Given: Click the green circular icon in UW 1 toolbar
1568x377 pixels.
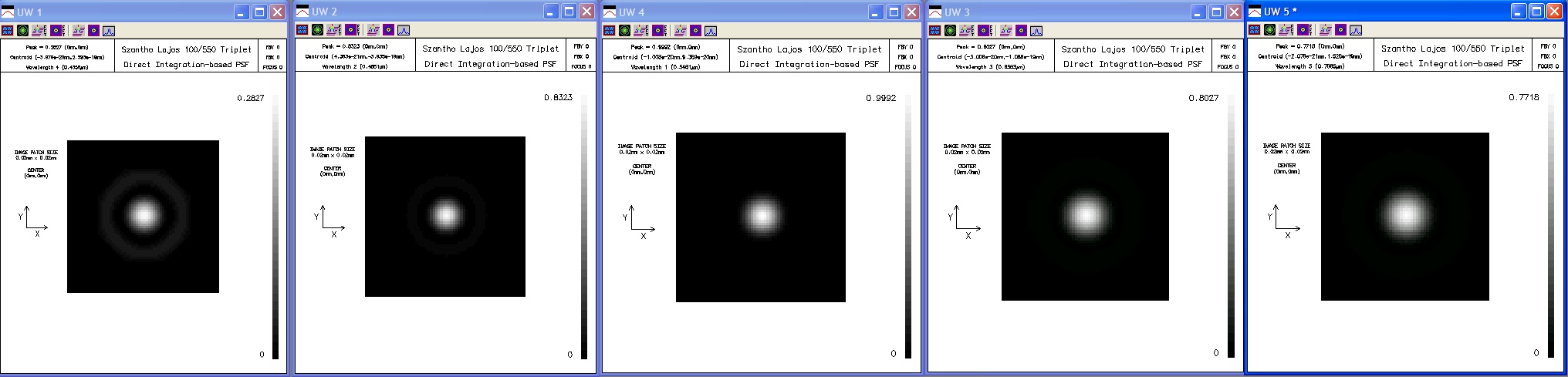Looking at the screenshot, I should [23, 31].
